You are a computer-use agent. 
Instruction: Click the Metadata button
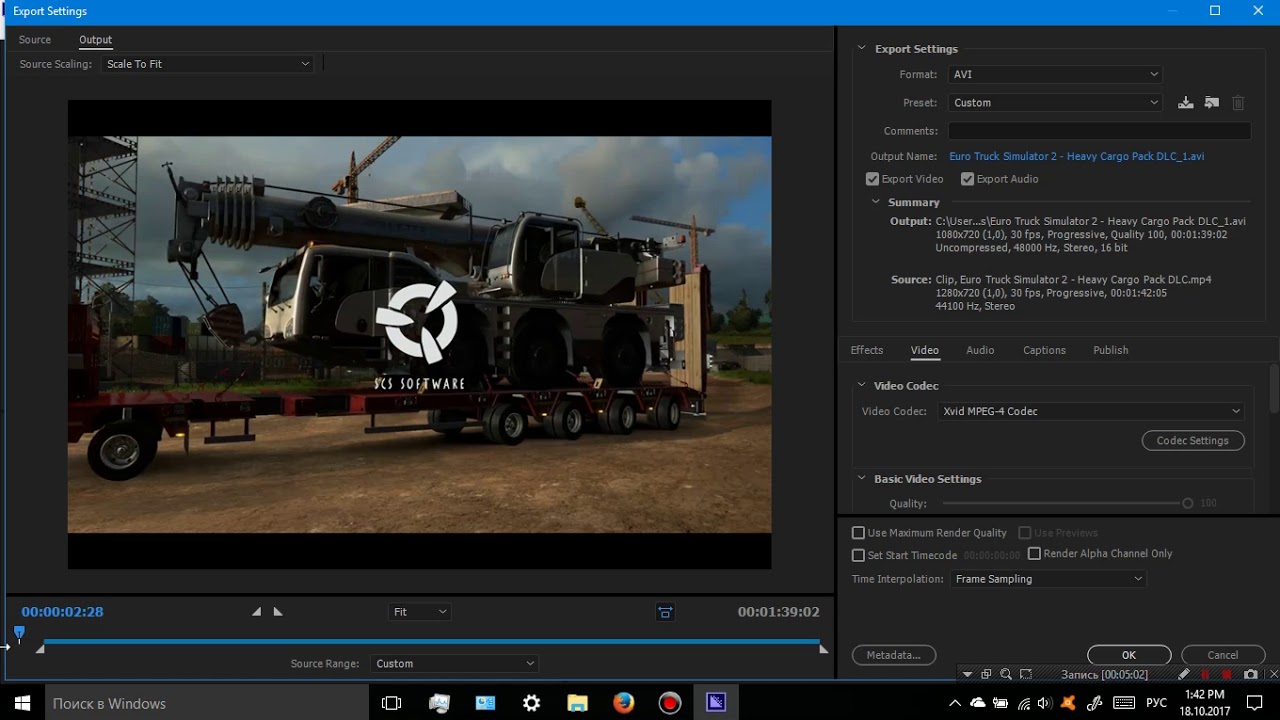pyautogui.click(x=894, y=655)
